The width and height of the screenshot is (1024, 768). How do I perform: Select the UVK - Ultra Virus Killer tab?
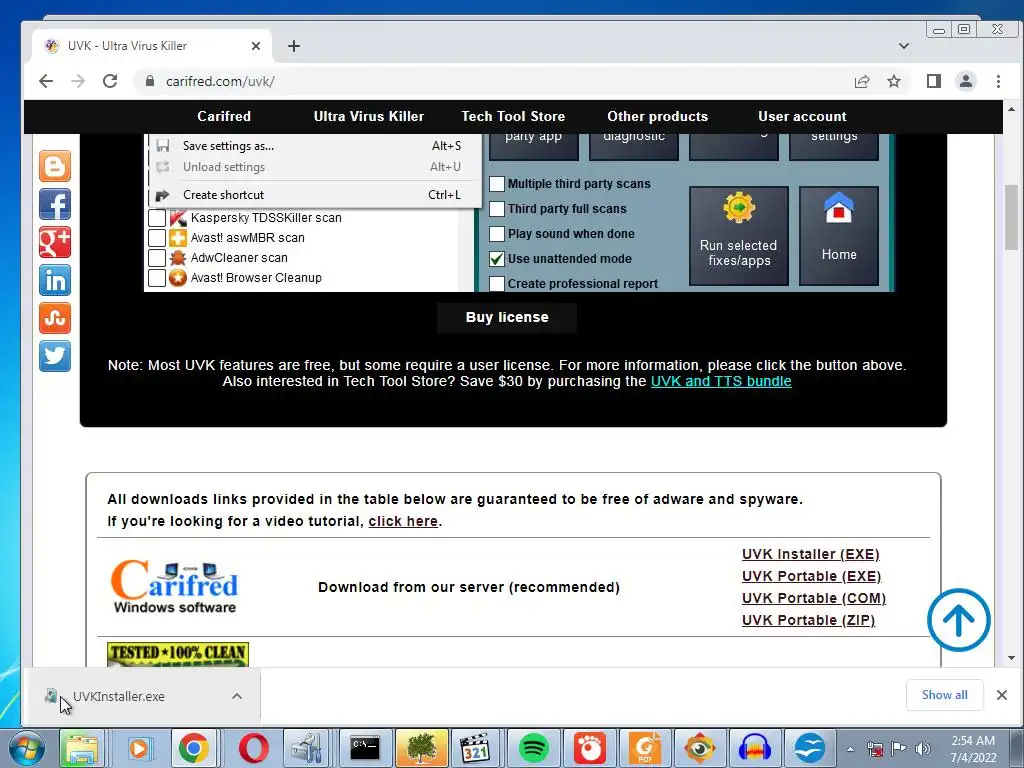(x=152, y=46)
